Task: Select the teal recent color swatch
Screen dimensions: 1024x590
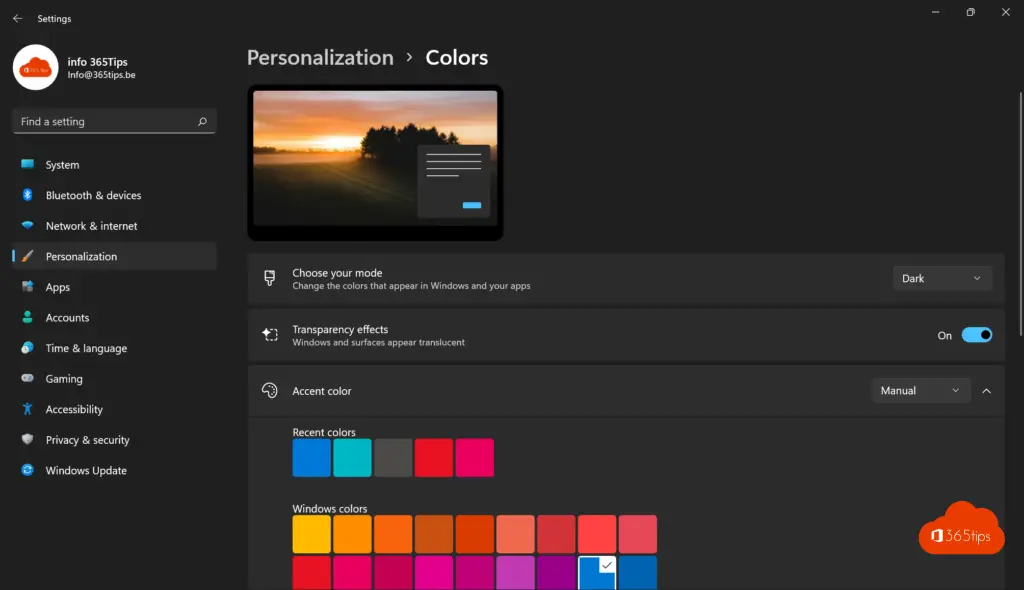Action: click(x=352, y=457)
